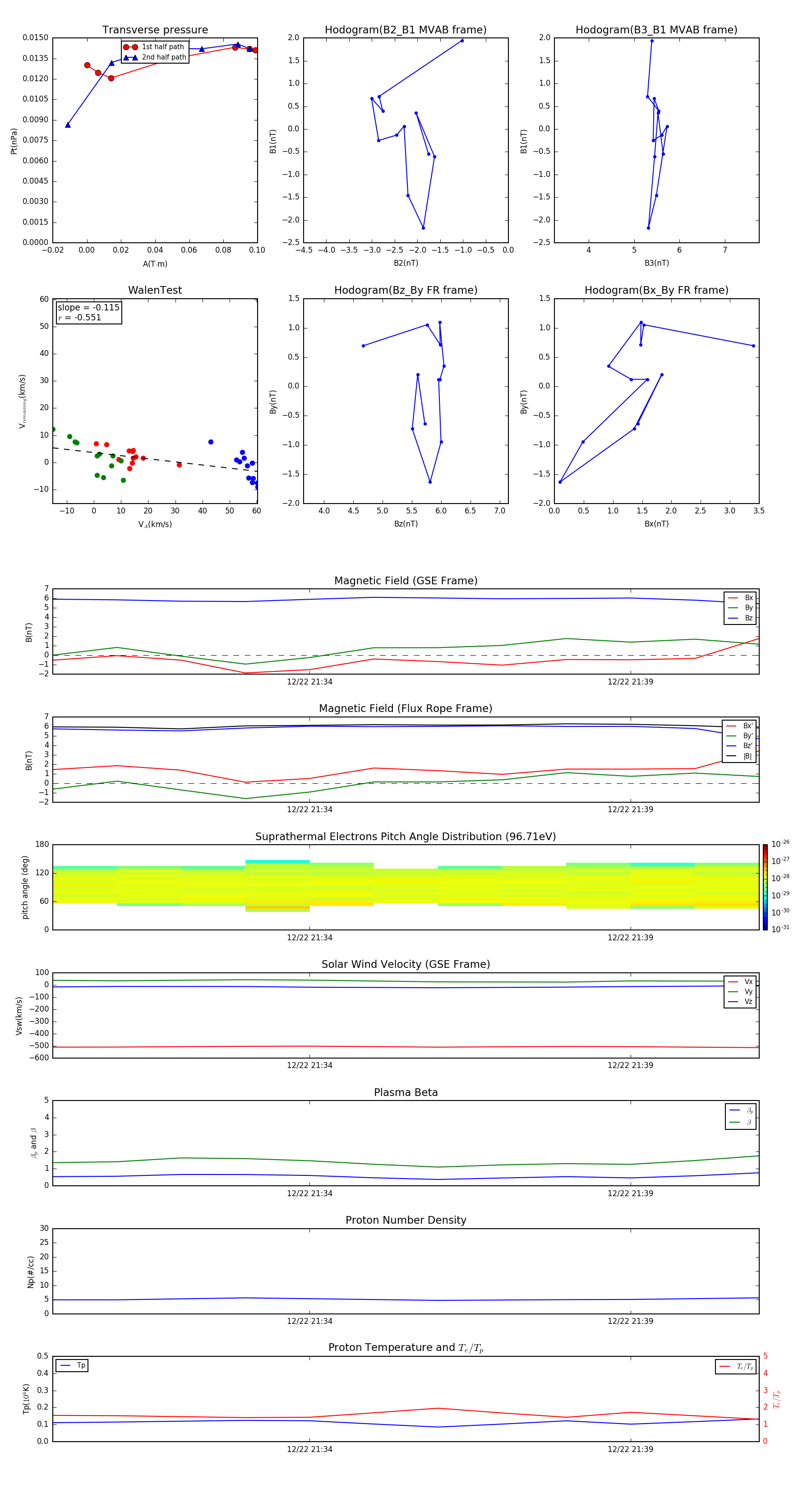Viewport: 812px width, 1489px height.
Task: Click the Suprathermal Electrons Pitch Angle Distribution title
Action: tap(406, 837)
